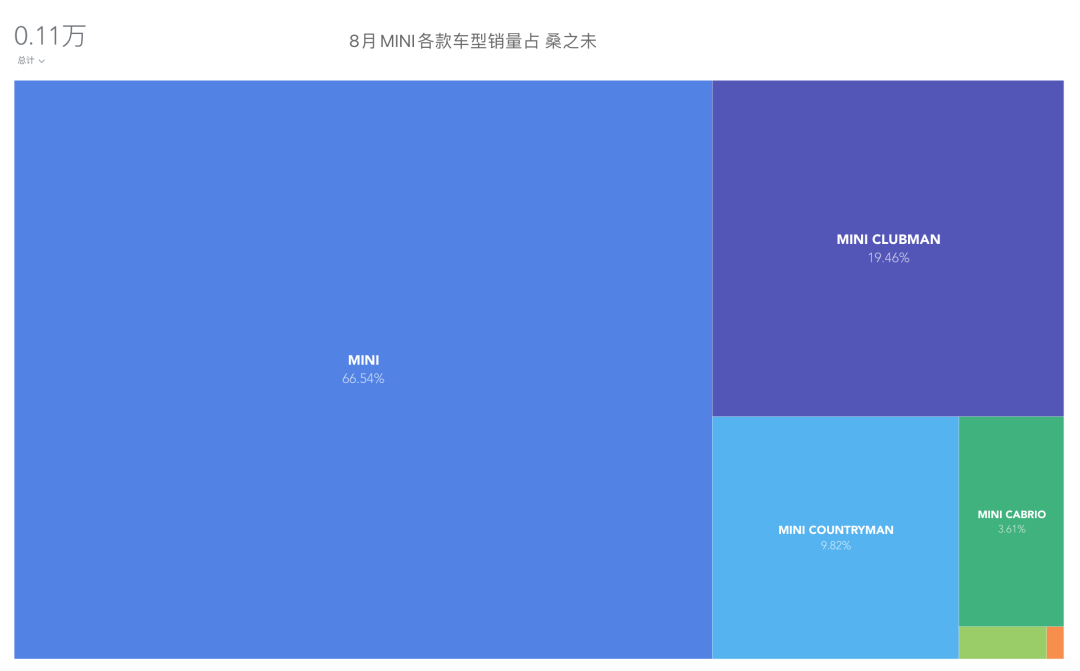Viewport: 1080px width, 671px height.
Task: Click the MINI label in blue block
Action: tap(363, 360)
